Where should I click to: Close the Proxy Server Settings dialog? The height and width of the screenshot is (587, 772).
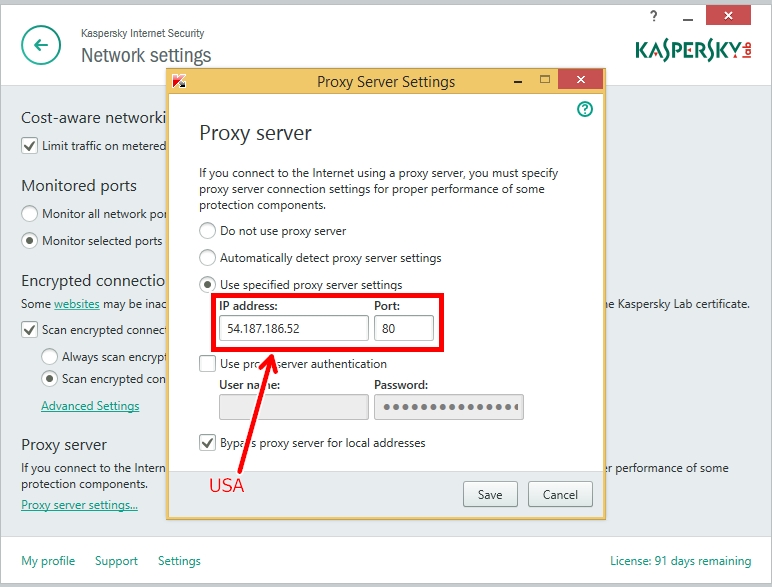(580, 79)
